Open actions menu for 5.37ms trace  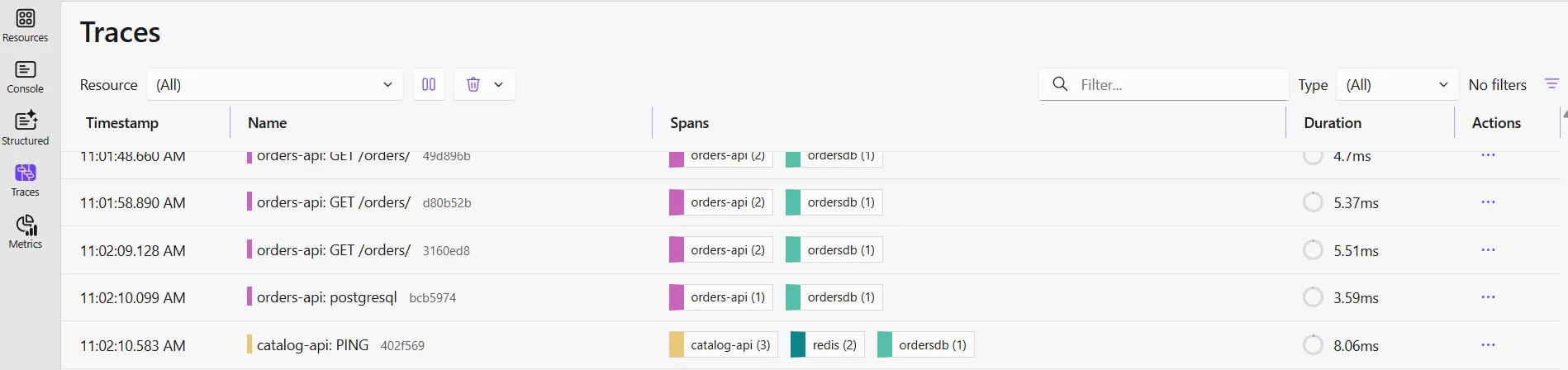pos(1488,202)
